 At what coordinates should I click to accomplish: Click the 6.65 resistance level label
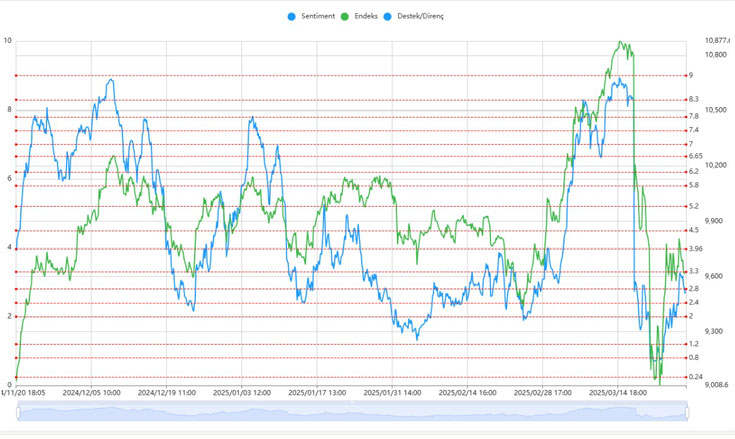(696, 157)
